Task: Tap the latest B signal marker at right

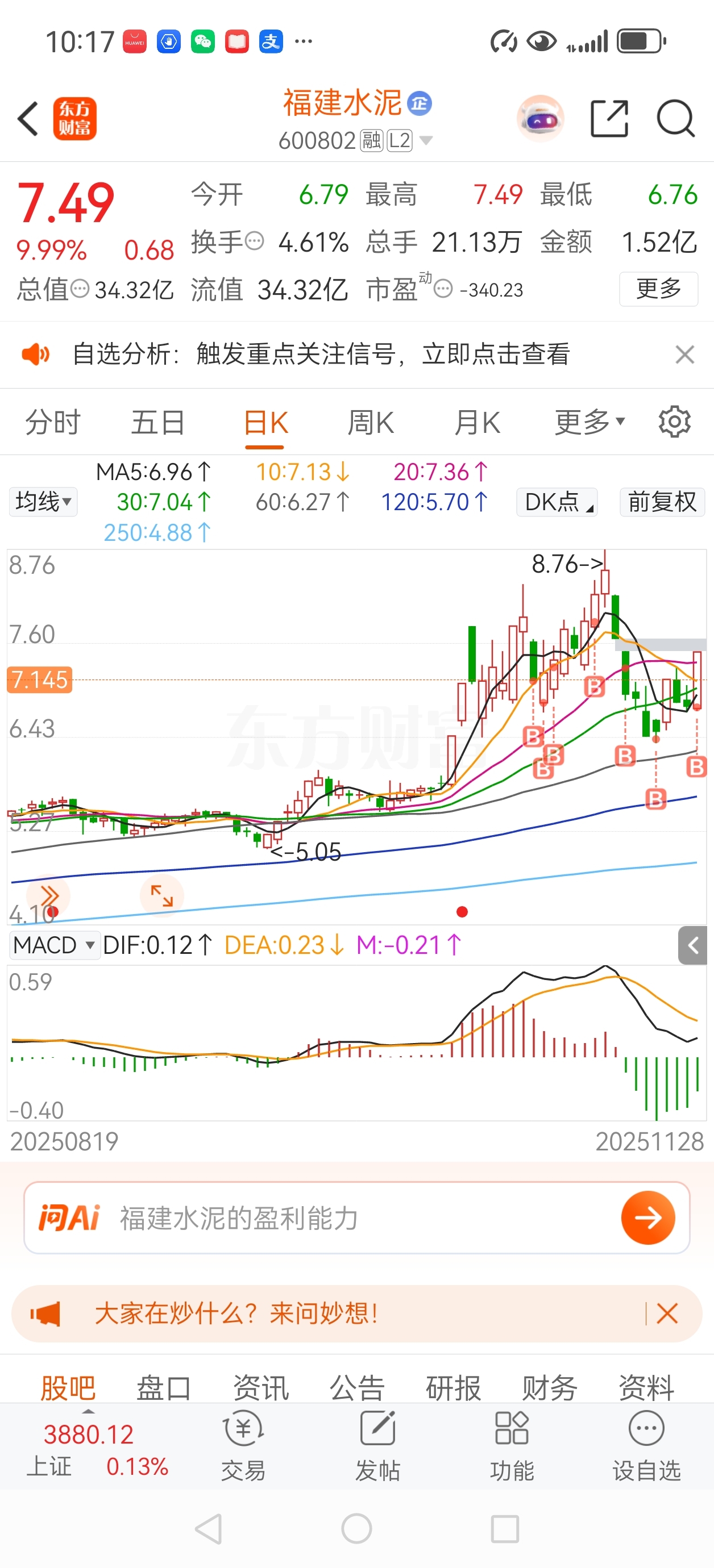Action: [x=696, y=766]
